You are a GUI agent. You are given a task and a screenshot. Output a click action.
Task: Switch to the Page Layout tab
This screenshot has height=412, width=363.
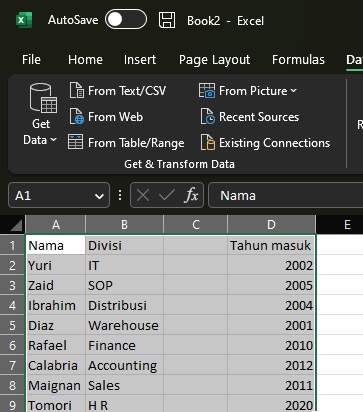click(214, 60)
